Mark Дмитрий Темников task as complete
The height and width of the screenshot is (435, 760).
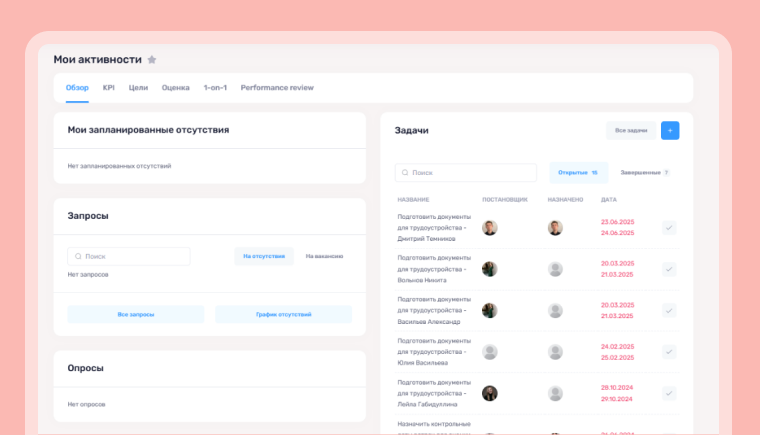pyautogui.click(x=669, y=228)
